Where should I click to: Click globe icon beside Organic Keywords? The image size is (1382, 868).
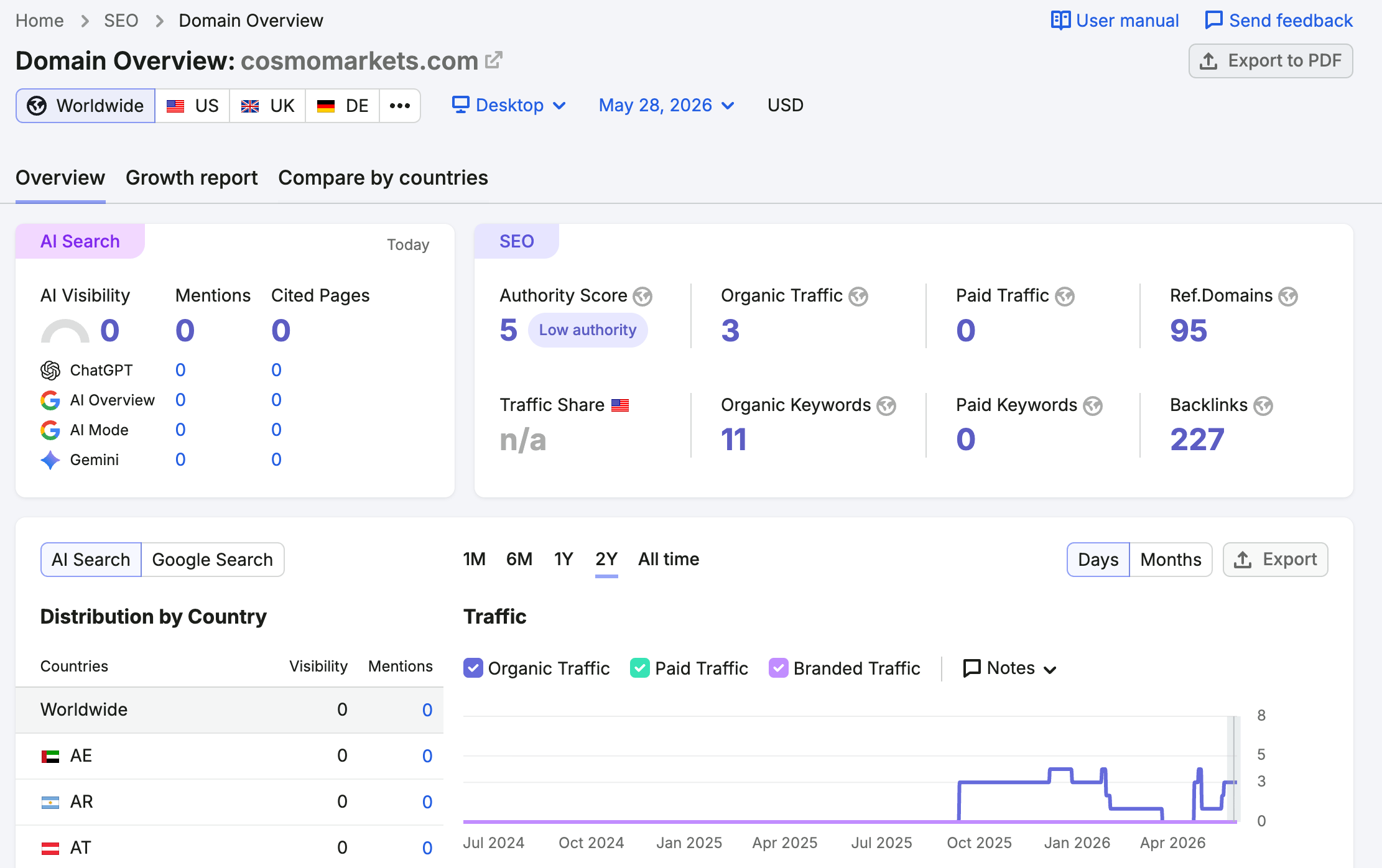coord(886,406)
